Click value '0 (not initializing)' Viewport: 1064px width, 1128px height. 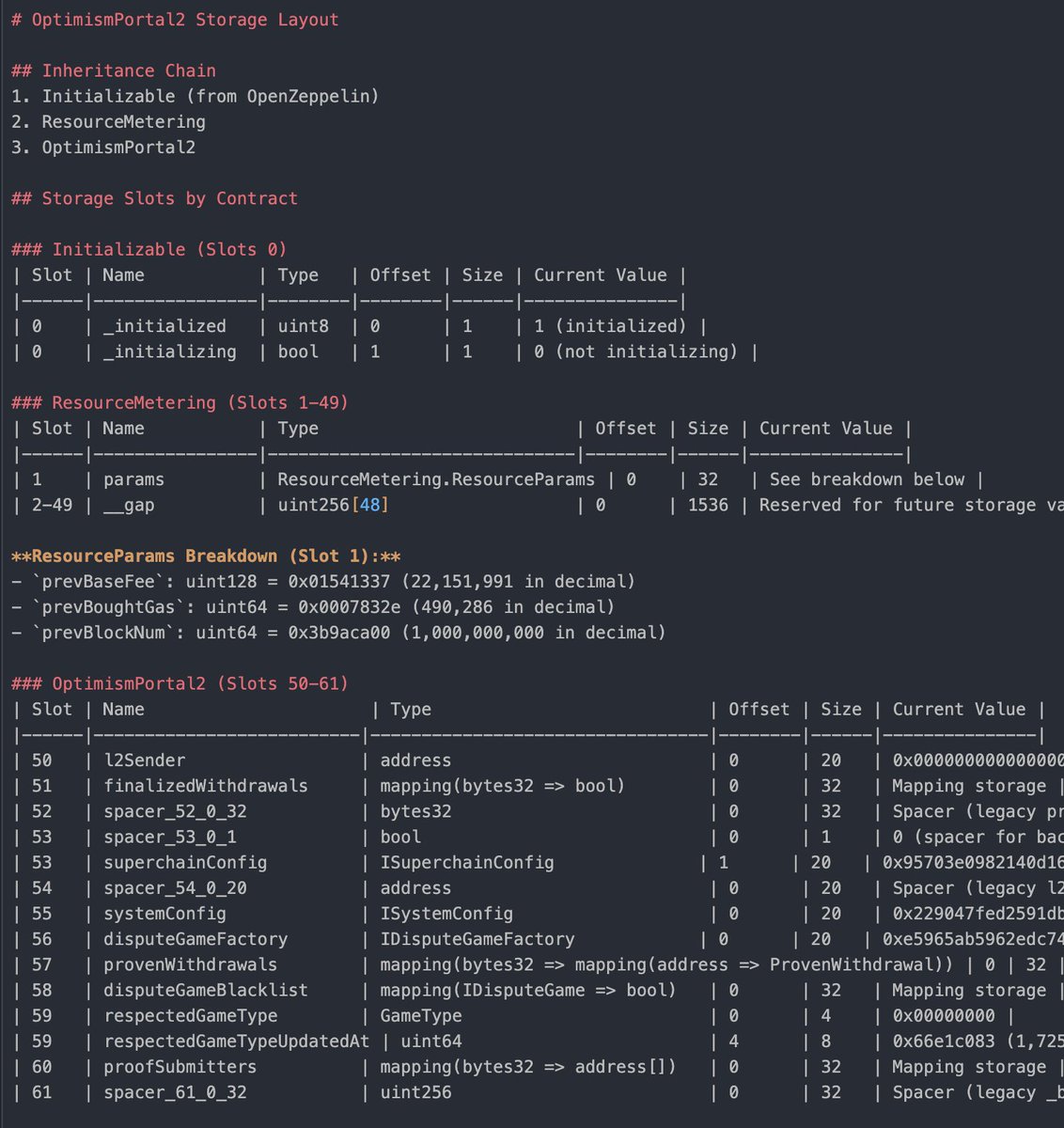(x=635, y=352)
